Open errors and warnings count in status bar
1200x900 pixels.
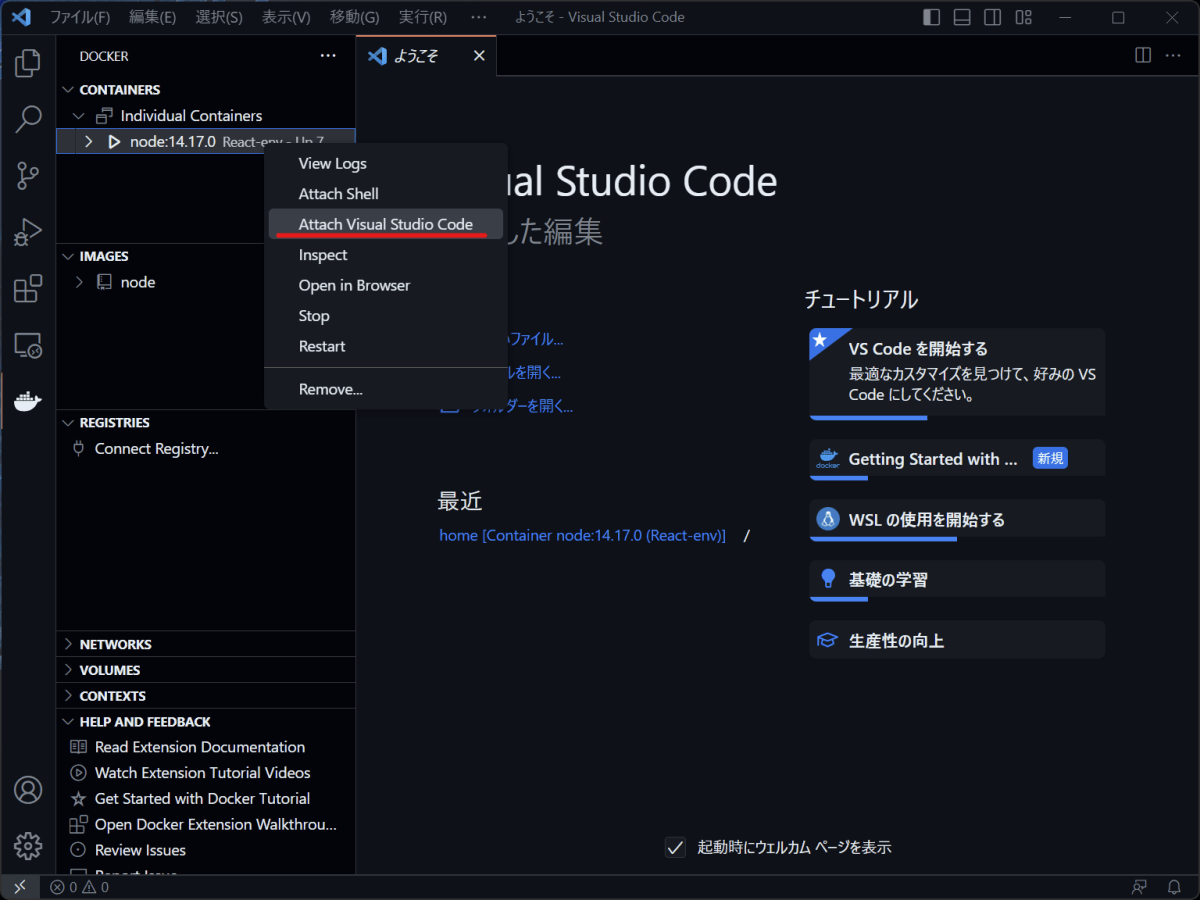[x=80, y=887]
